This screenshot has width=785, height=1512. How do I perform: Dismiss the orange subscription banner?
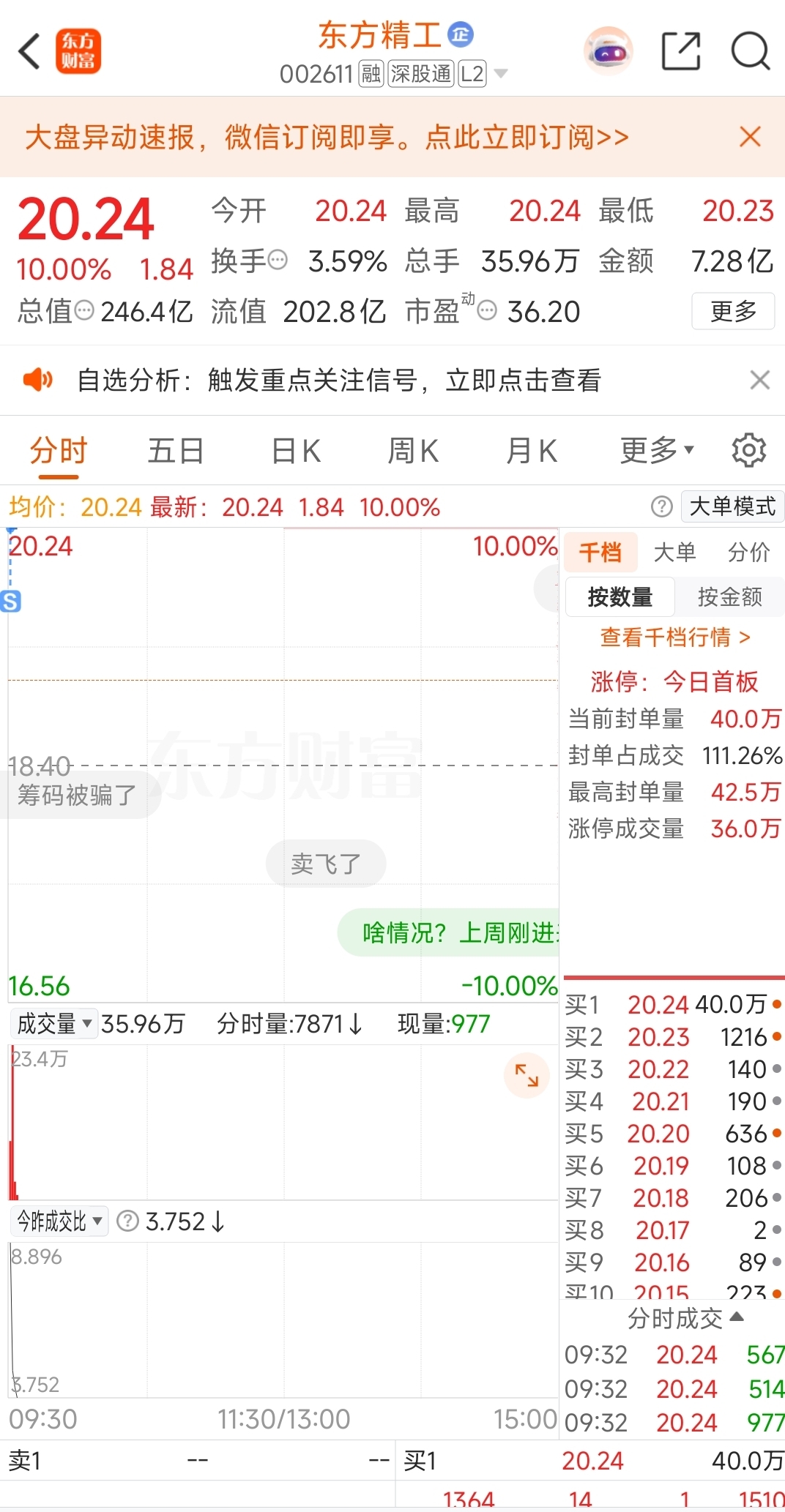[x=750, y=137]
